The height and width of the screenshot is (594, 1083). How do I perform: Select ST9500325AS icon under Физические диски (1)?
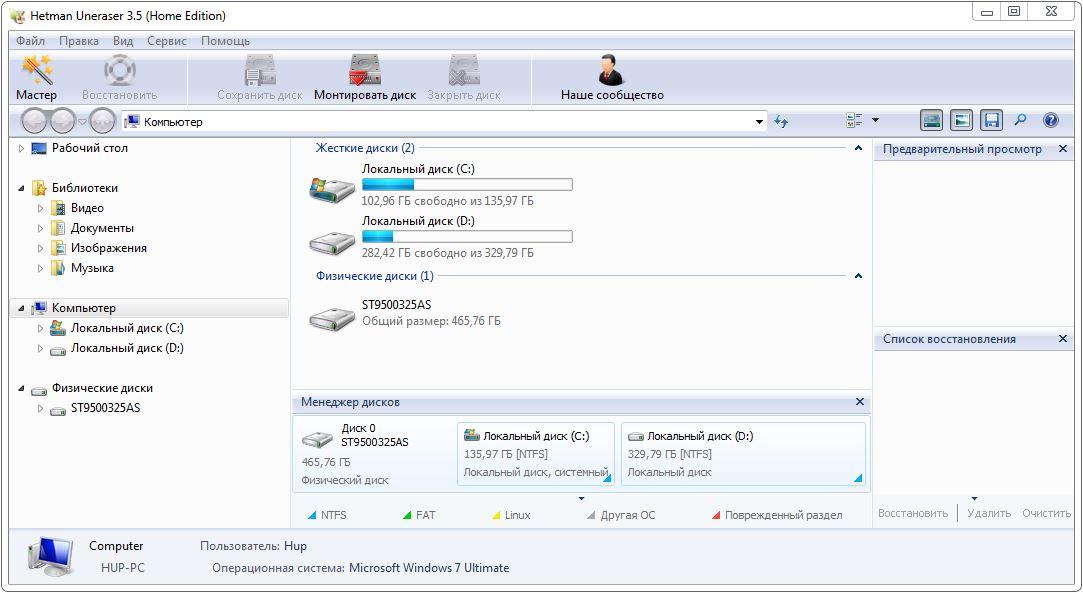pos(332,317)
